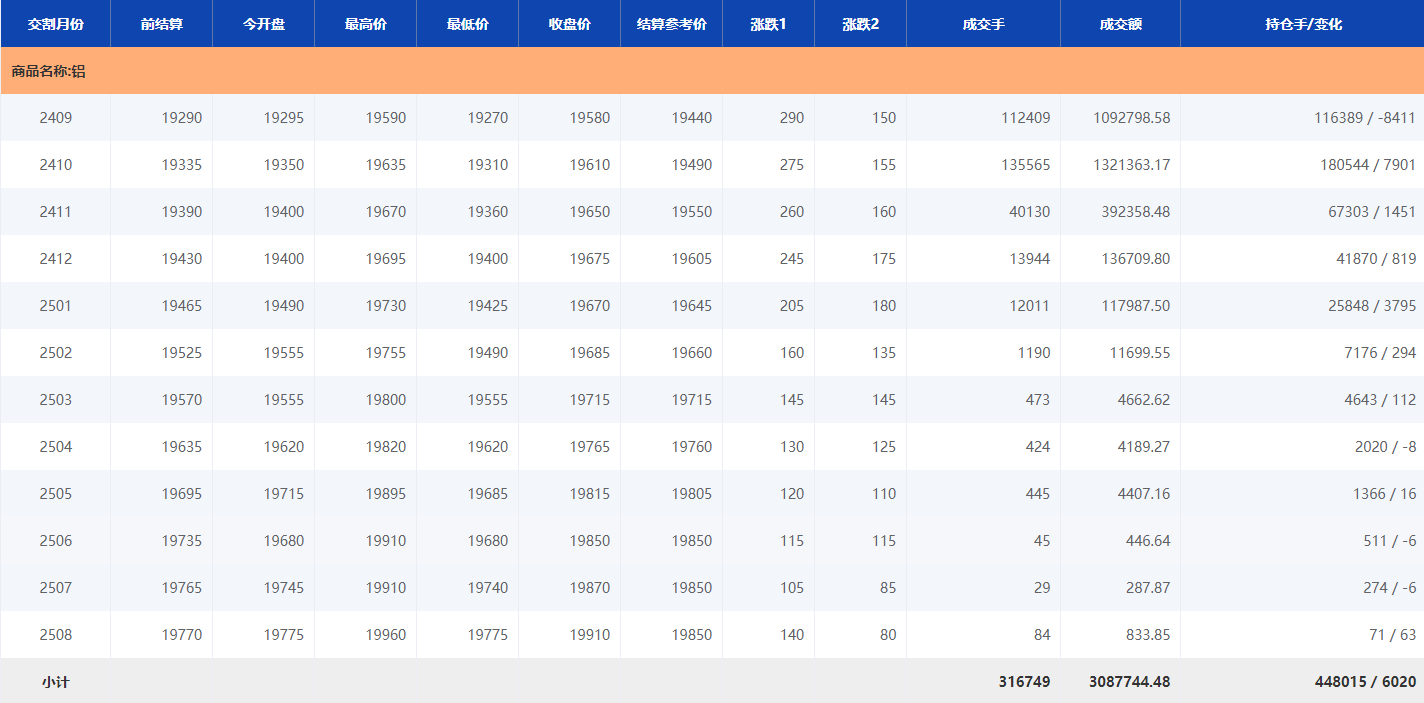Click the 收盘价 column header
The width and height of the screenshot is (1424, 703).
coord(569,24)
